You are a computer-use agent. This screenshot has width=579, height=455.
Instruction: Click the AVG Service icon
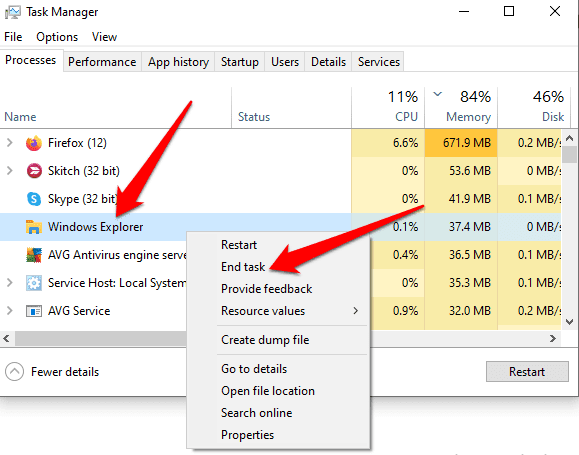(x=34, y=311)
